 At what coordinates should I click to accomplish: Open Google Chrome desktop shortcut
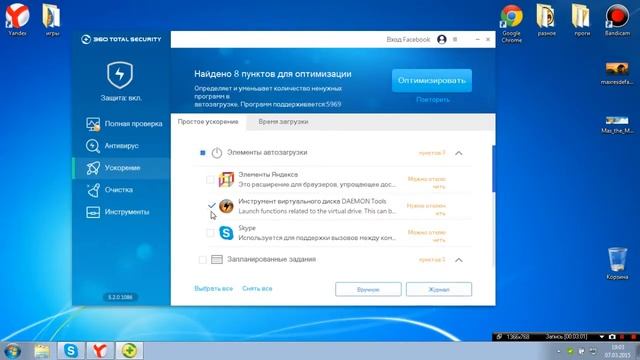(x=511, y=23)
